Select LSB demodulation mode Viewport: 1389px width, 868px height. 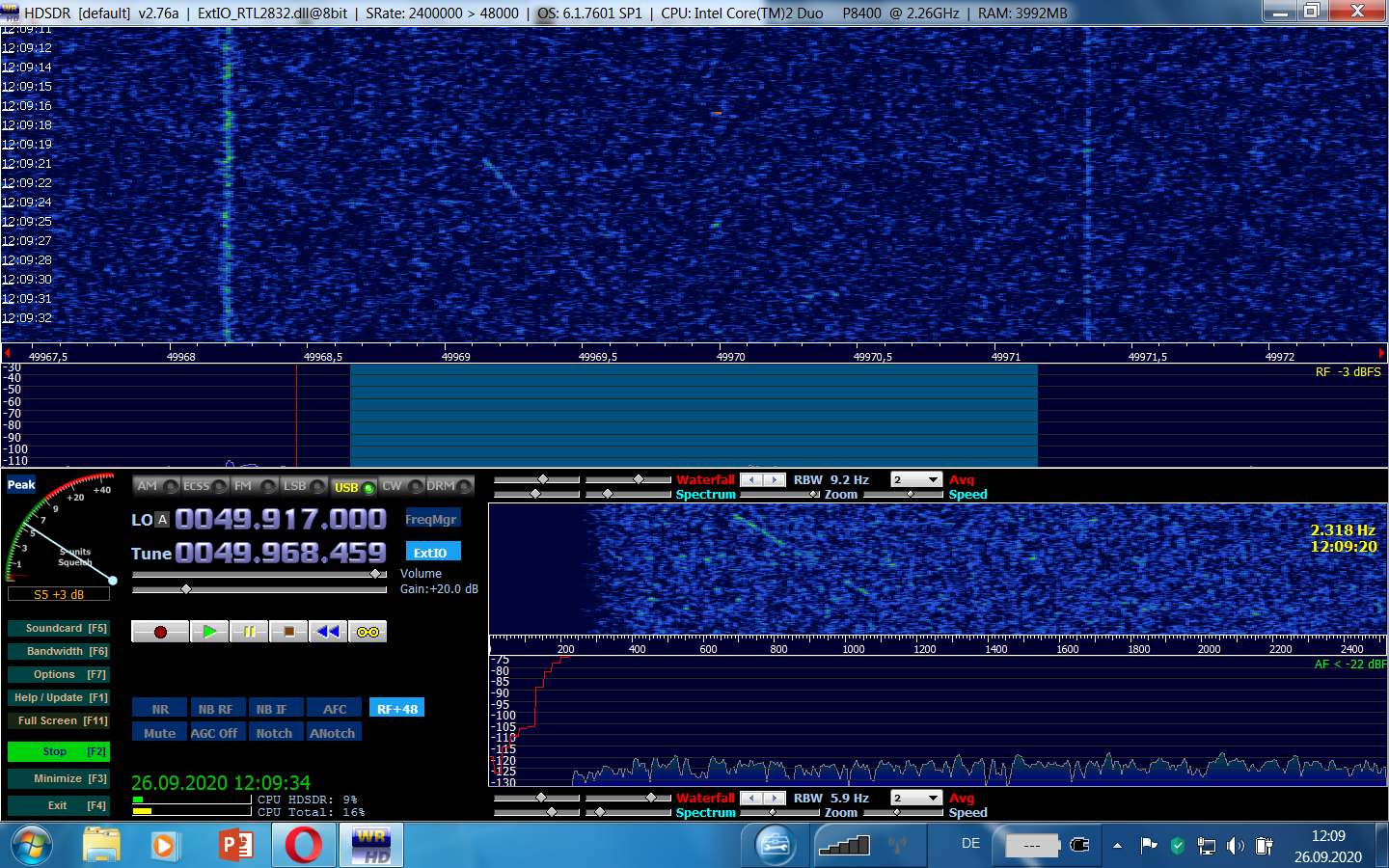(304, 486)
